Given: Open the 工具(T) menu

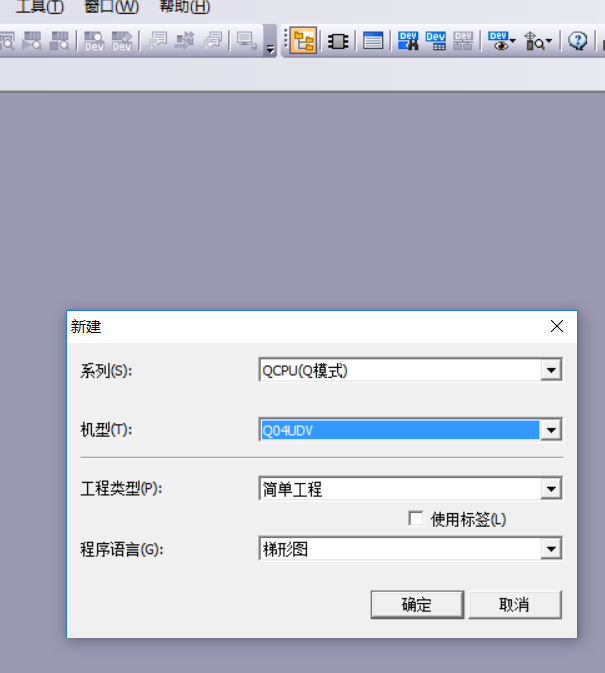Looking at the screenshot, I should pyautogui.click(x=39, y=7).
